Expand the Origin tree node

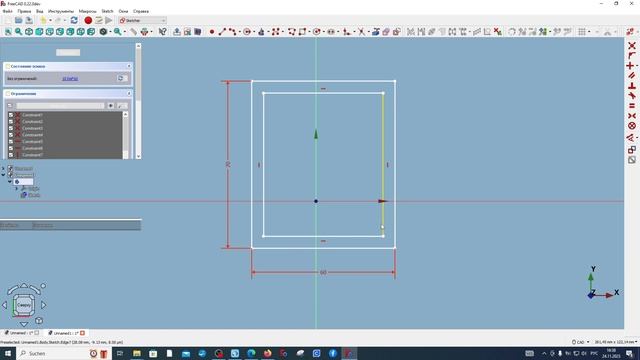[x=17, y=189]
